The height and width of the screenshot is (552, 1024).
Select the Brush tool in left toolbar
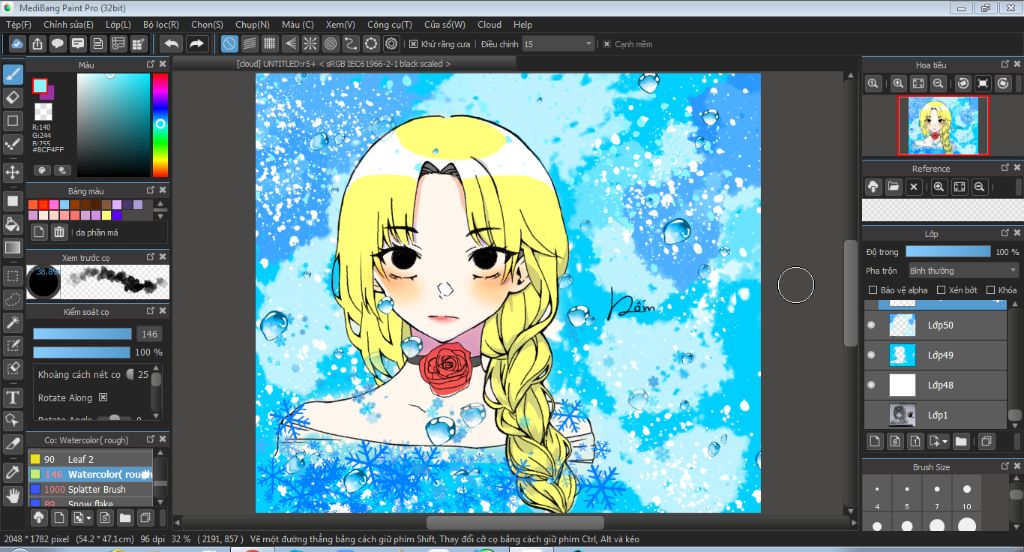(12, 75)
